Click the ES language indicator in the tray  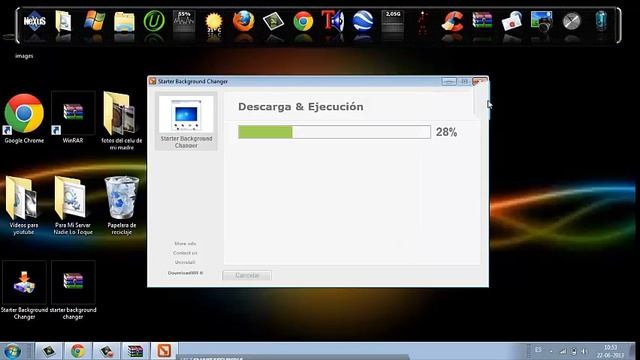[x=538, y=350]
